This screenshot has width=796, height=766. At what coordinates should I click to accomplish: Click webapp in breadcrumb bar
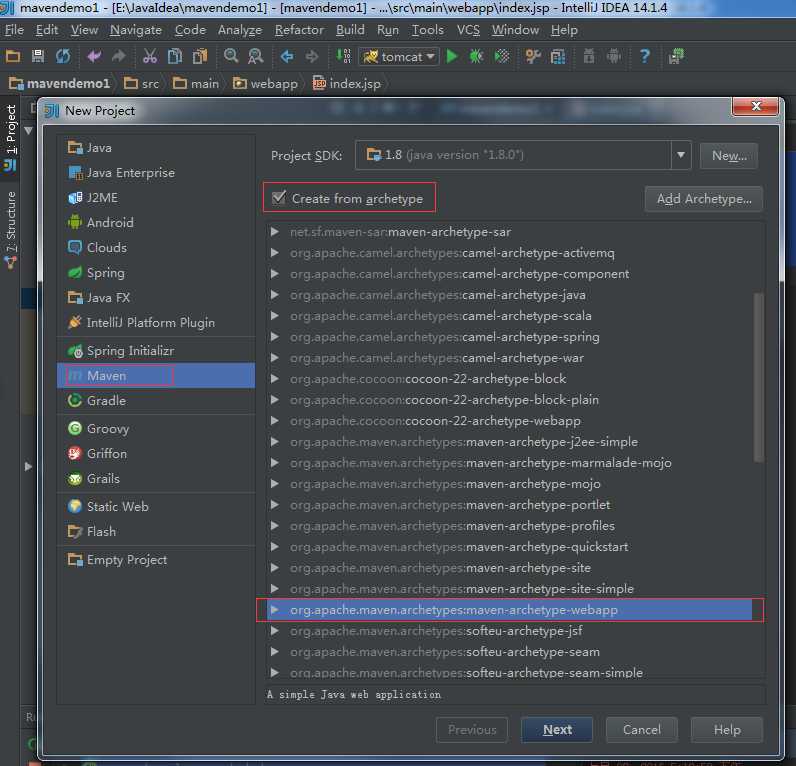[x=266, y=83]
